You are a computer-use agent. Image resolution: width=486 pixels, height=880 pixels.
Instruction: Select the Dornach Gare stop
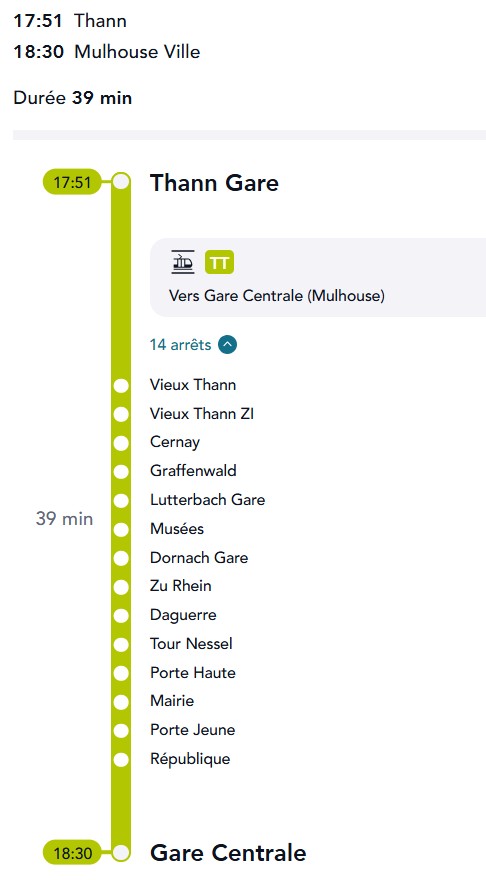(199, 558)
